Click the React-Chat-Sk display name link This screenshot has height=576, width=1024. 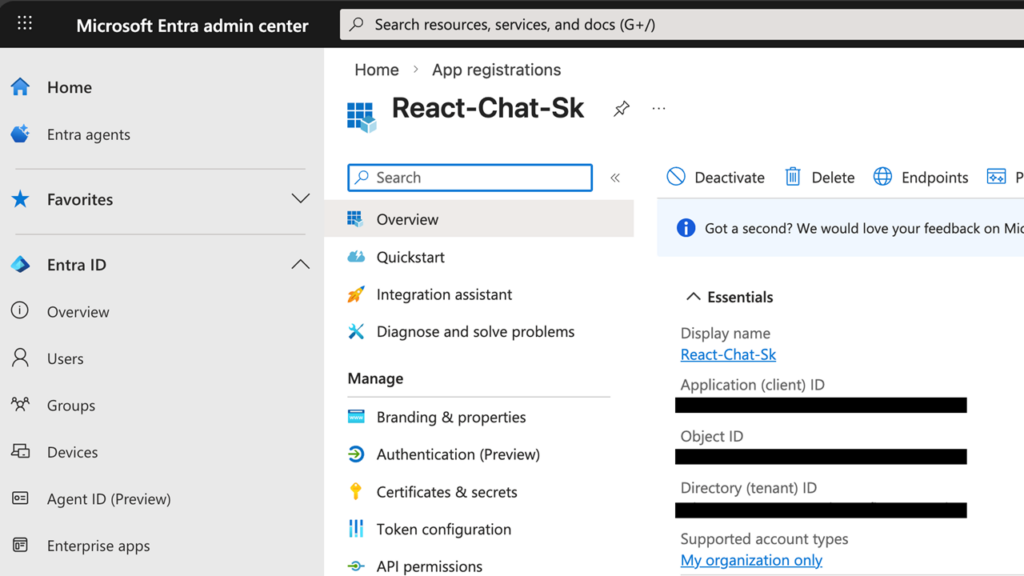tap(728, 355)
